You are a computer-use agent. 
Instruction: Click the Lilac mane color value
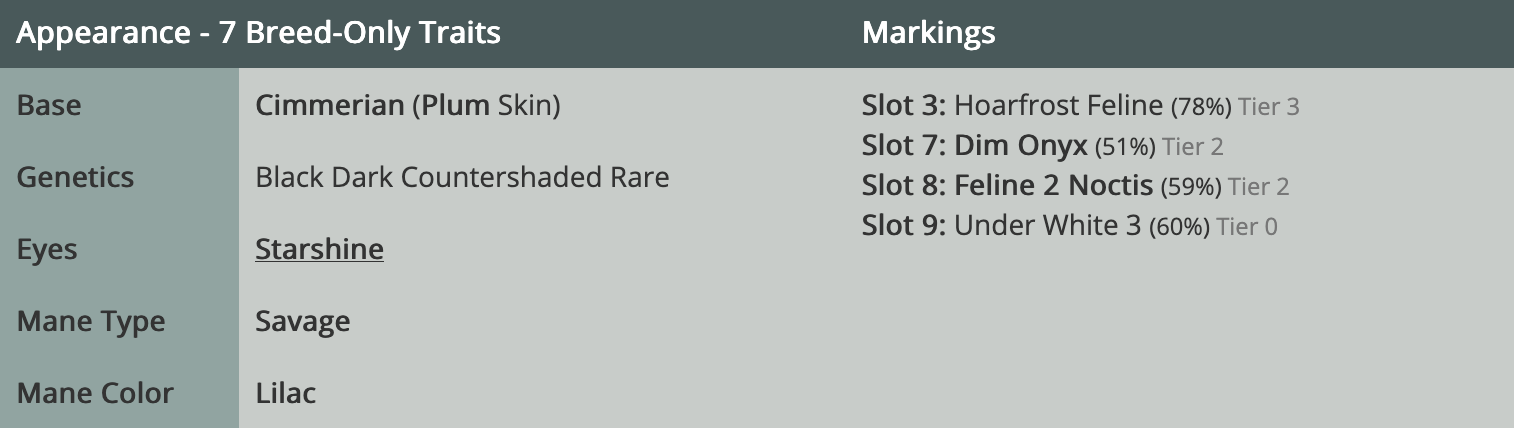pyautogui.click(x=286, y=393)
